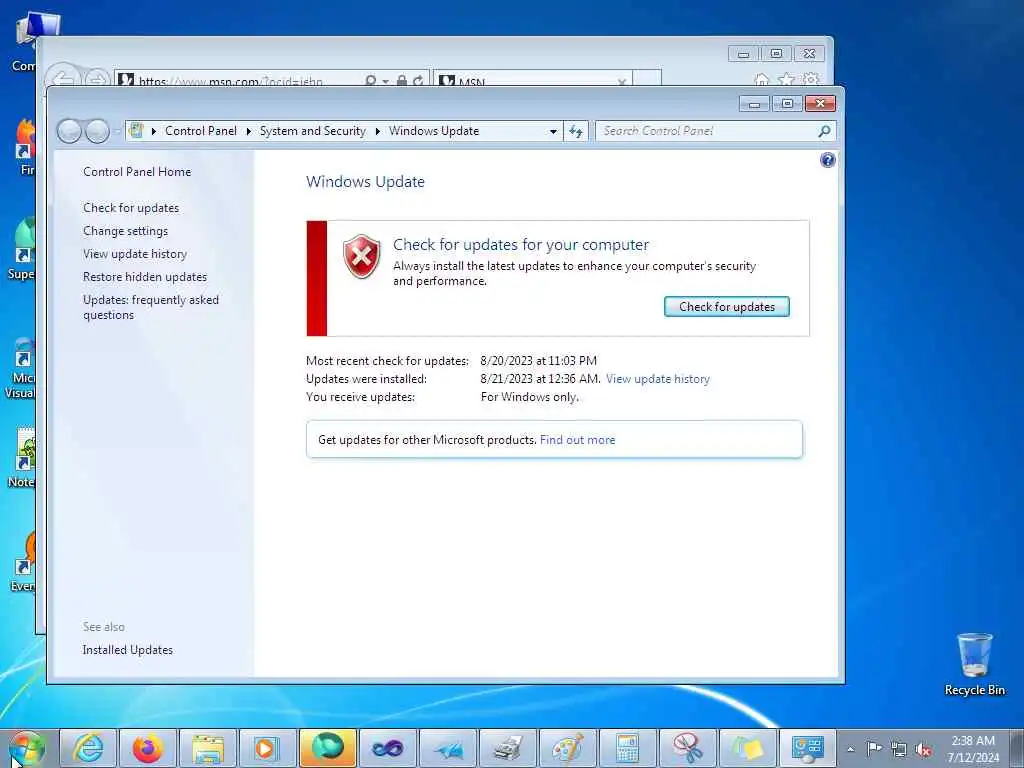Click the paper plane taskbar icon
Screen dimensions: 1024x768
point(448,748)
